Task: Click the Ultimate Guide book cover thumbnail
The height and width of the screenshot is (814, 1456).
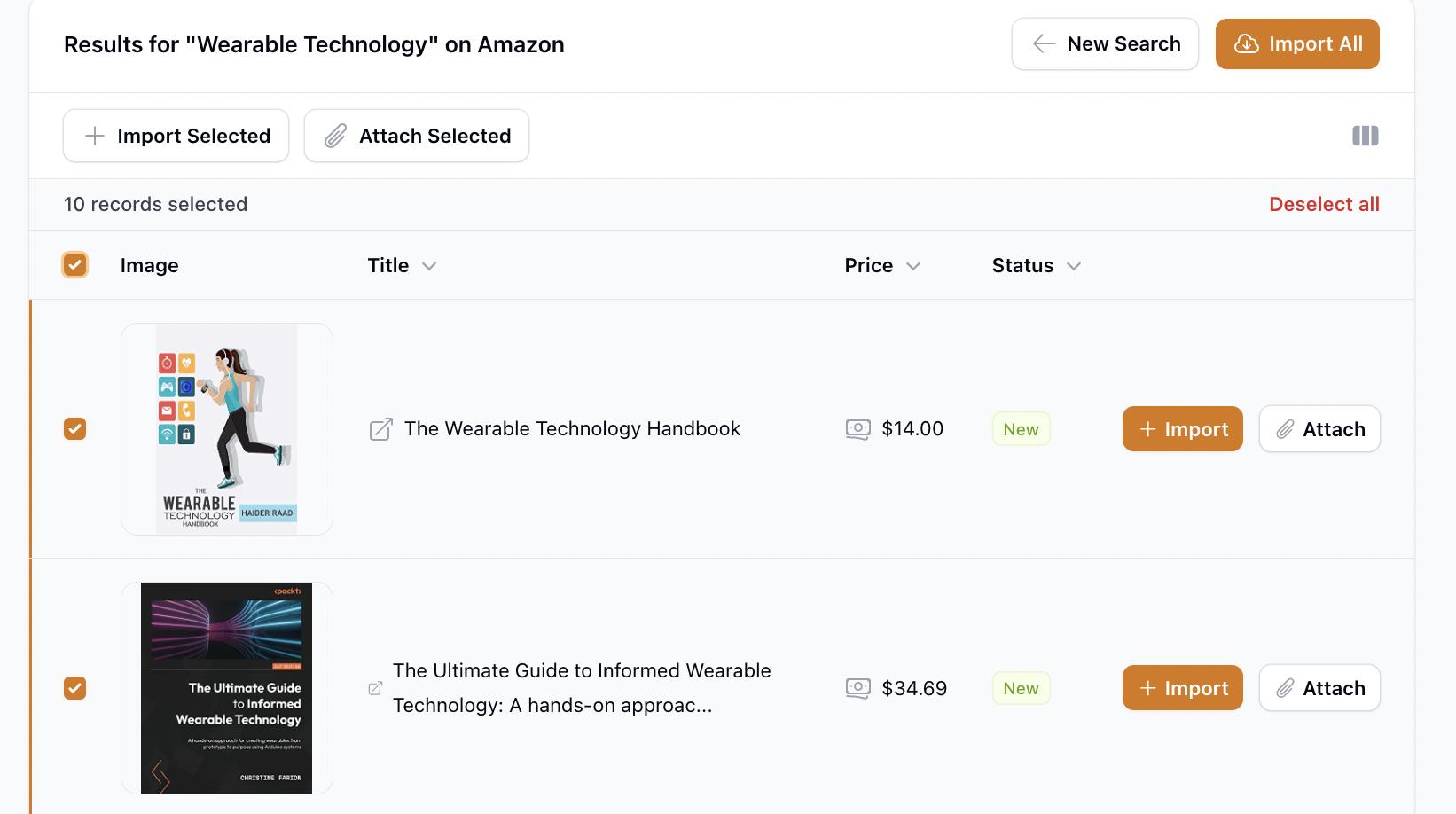Action: (x=227, y=688)
